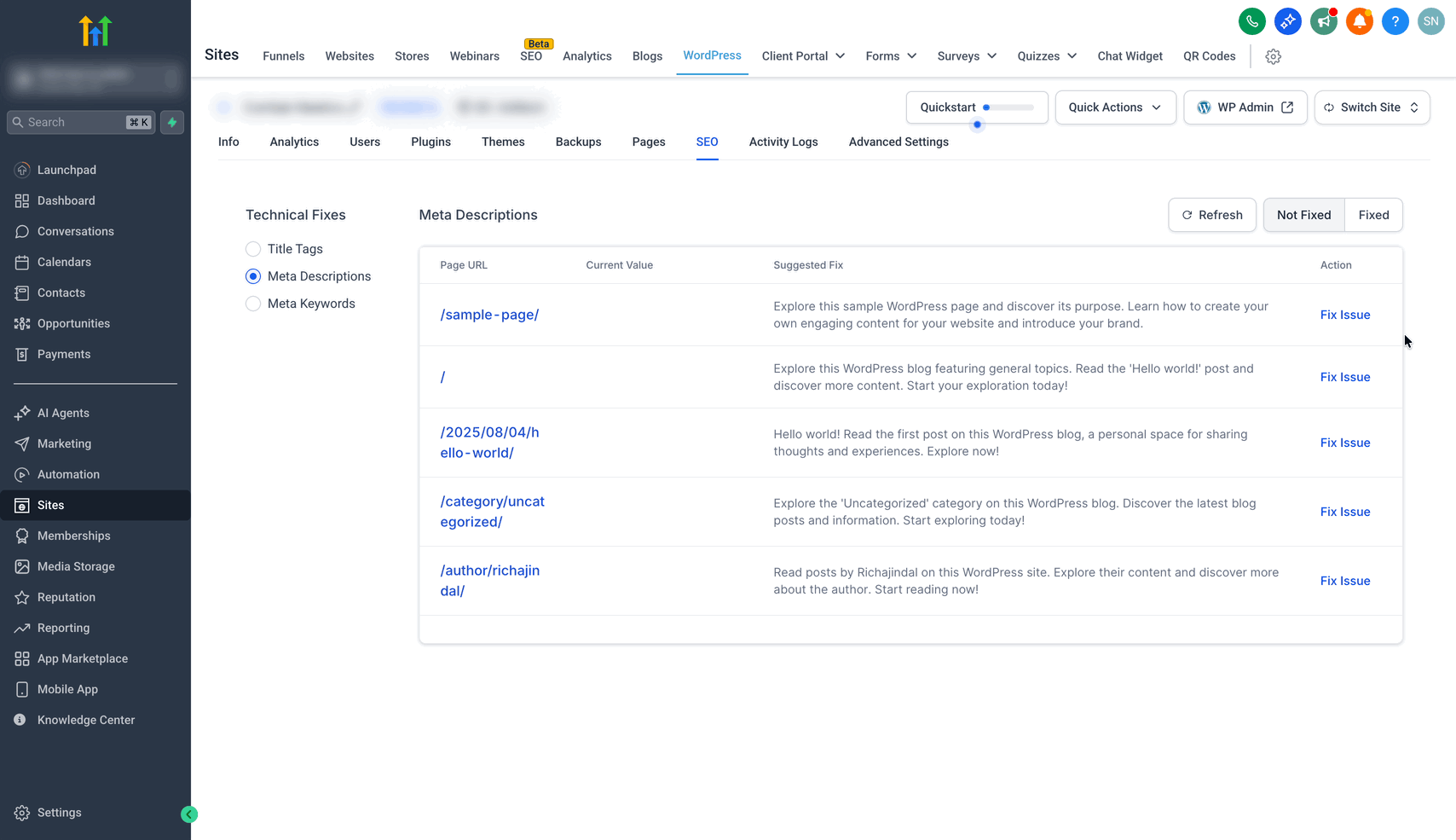Select the Meta Keywords radio button
The height and width of the screenshot is (840, 1456).
pyautogui.click(x=253, y=304)
